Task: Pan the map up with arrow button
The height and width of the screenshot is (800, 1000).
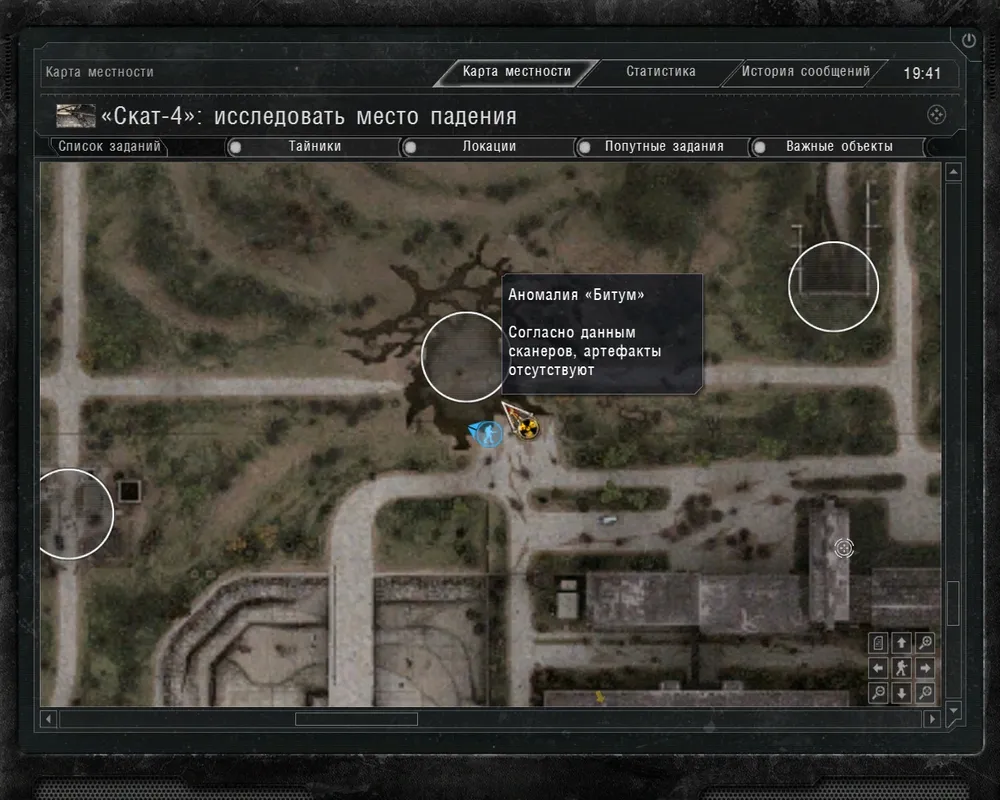Action: click(x=902, y=642)
